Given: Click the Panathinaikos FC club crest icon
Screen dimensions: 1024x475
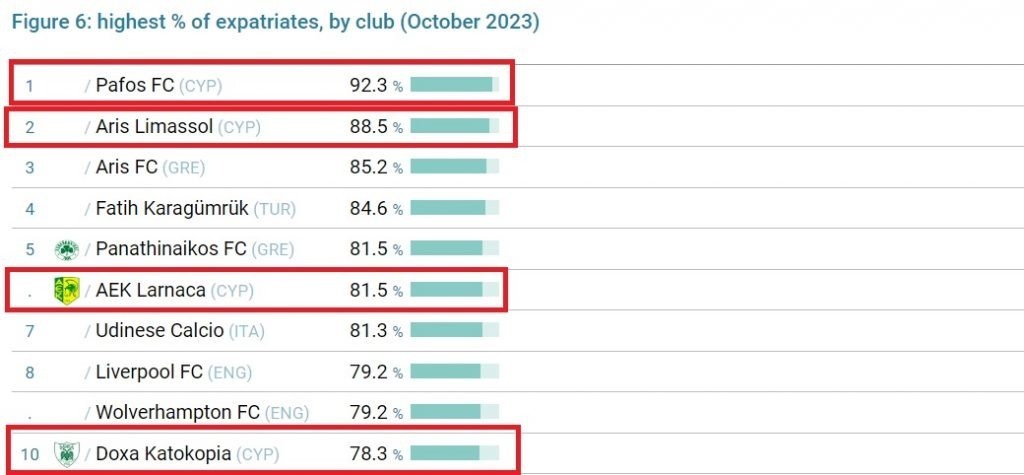Looking at the screenshot, I should point(67,250).
